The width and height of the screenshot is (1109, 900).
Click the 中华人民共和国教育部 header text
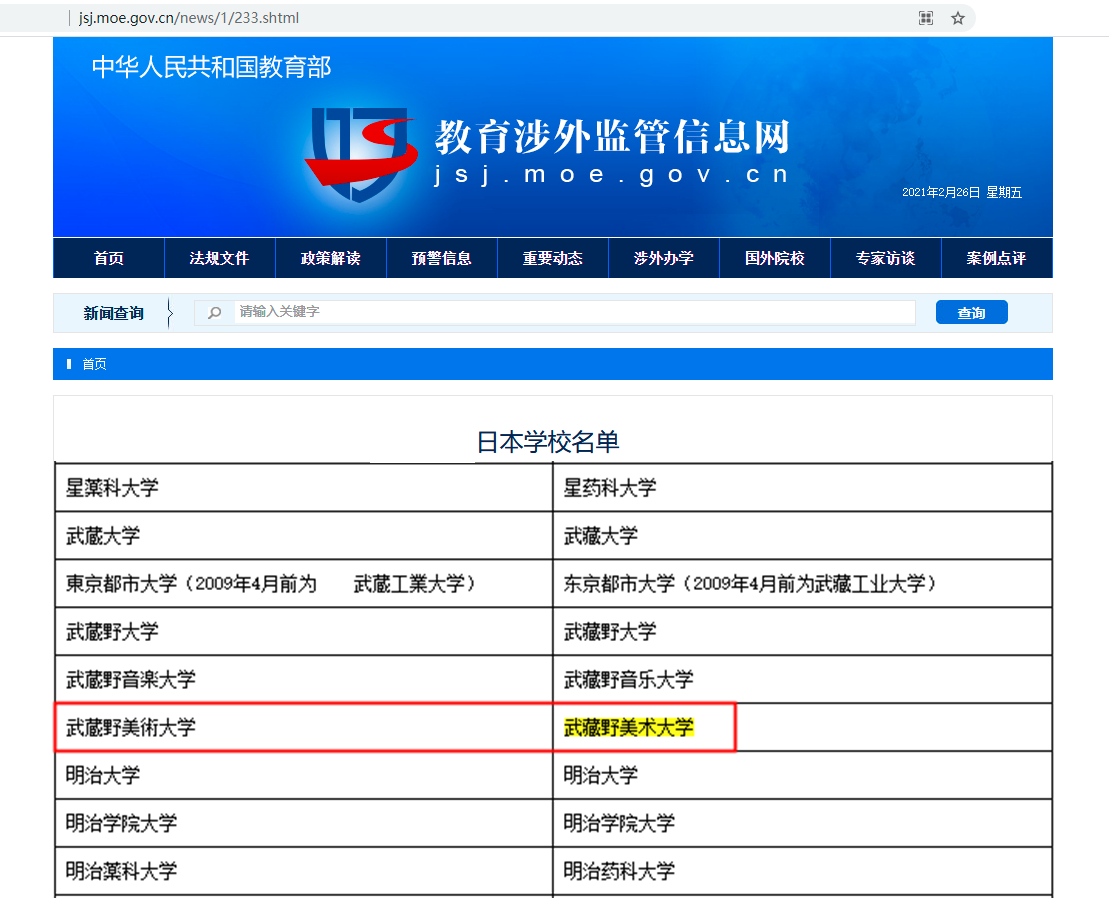[211, 67]
